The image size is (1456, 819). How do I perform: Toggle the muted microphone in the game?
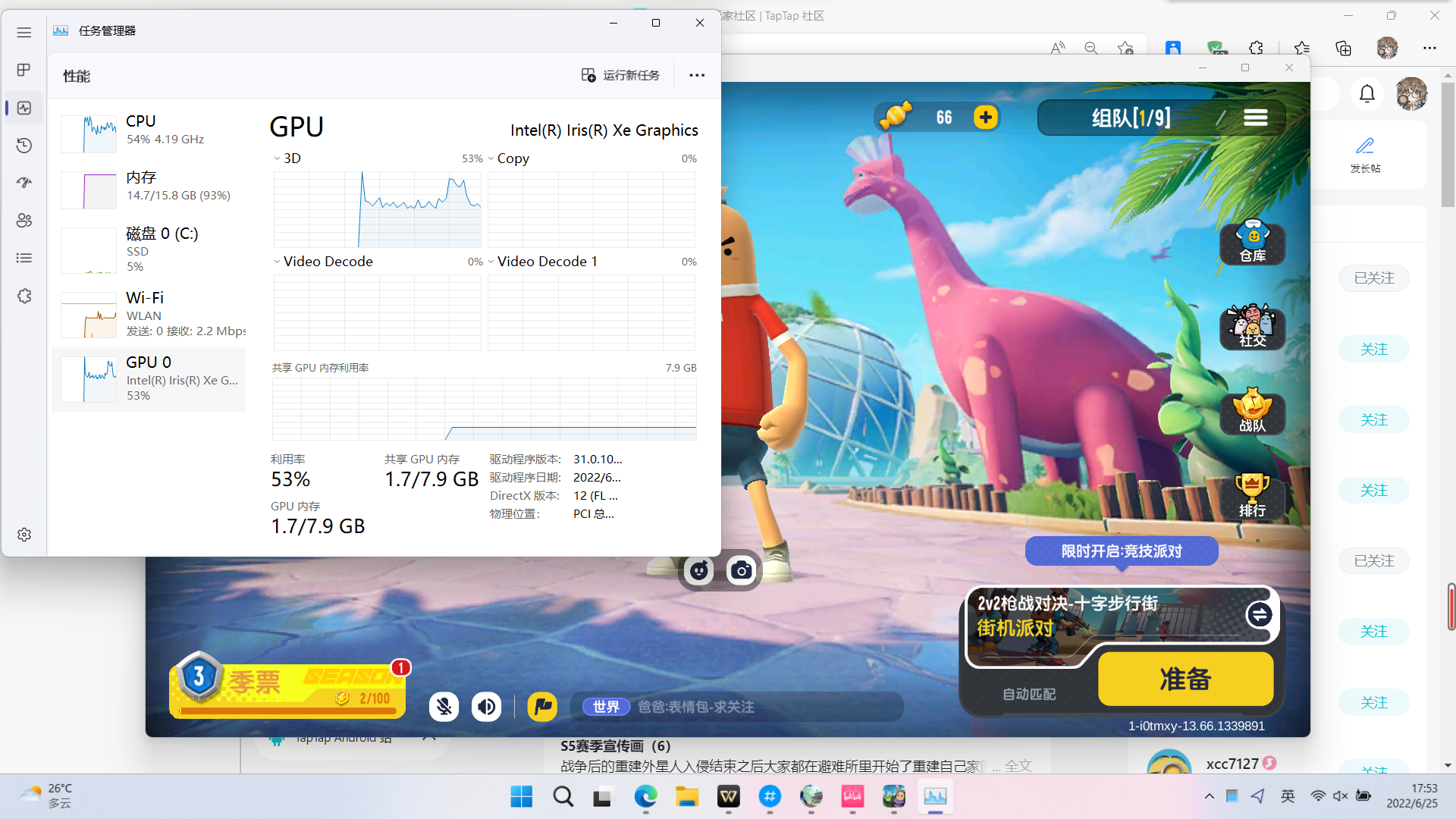click(444, 707)
